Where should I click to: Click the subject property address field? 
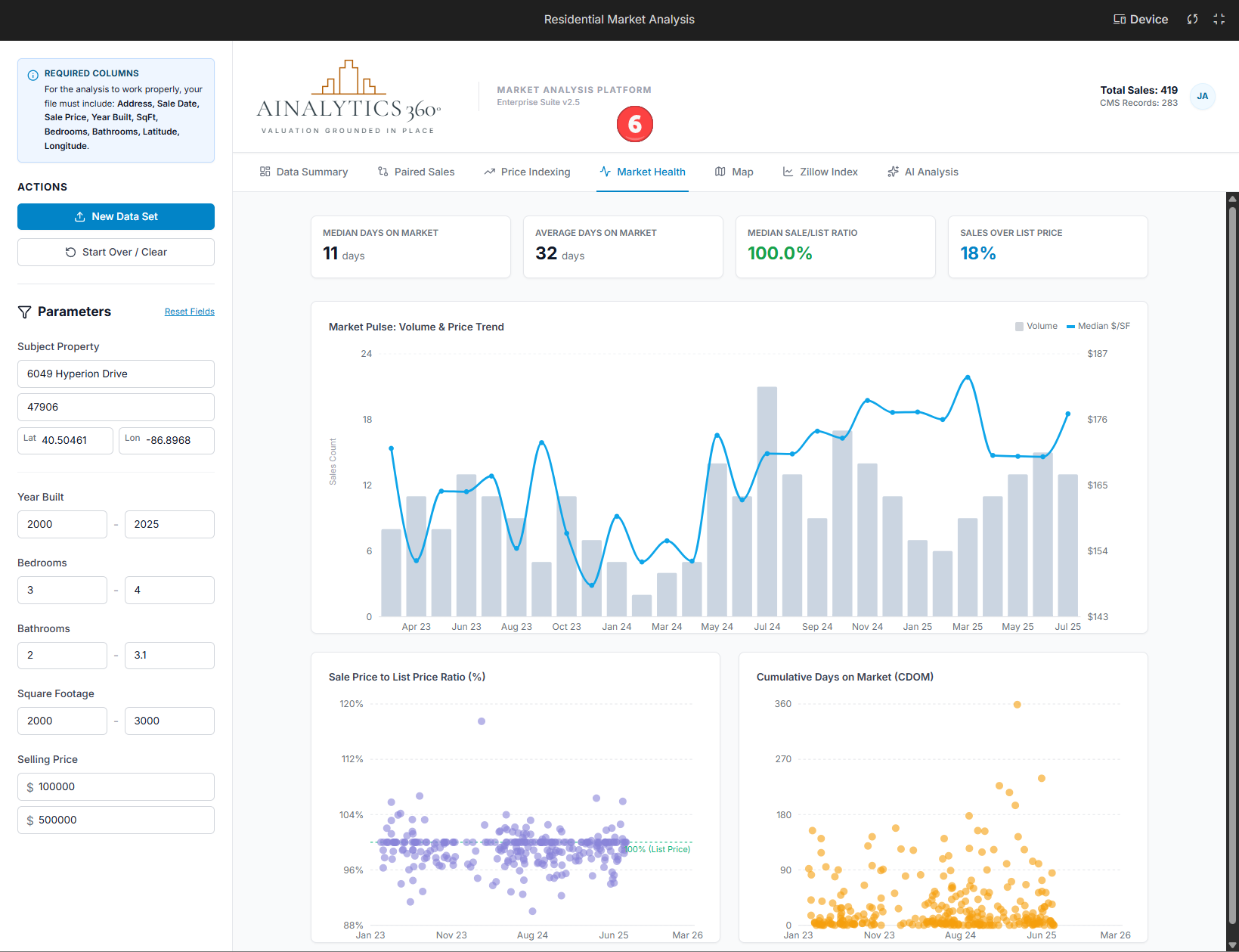[x=116, y=374]
